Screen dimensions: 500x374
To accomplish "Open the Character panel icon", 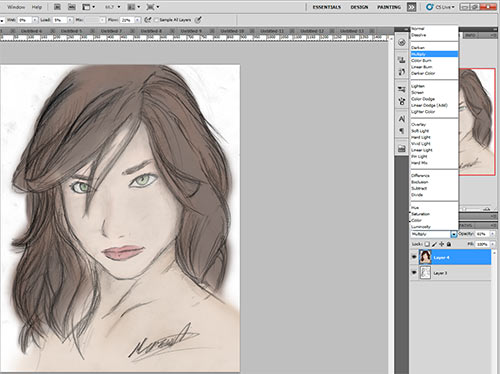I will (402, 119).
